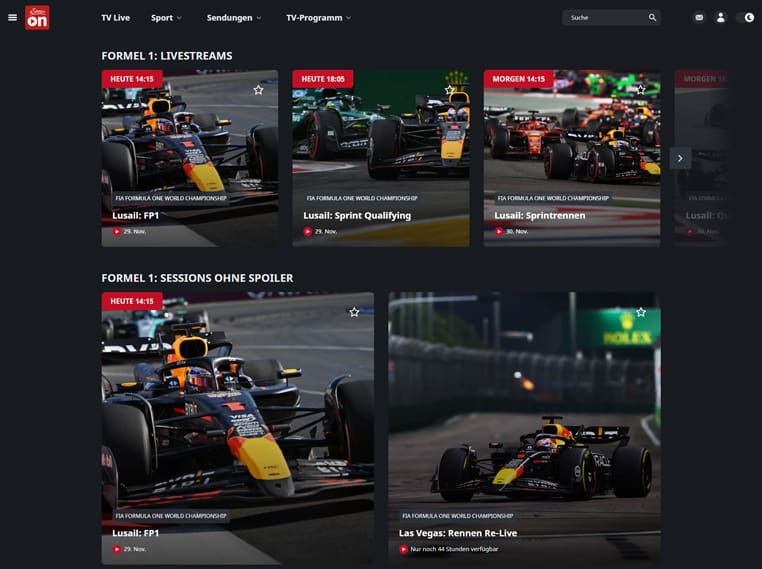Screen dimensions: 762x569
Task: Open the mail envelope icon
Action: 699,17
